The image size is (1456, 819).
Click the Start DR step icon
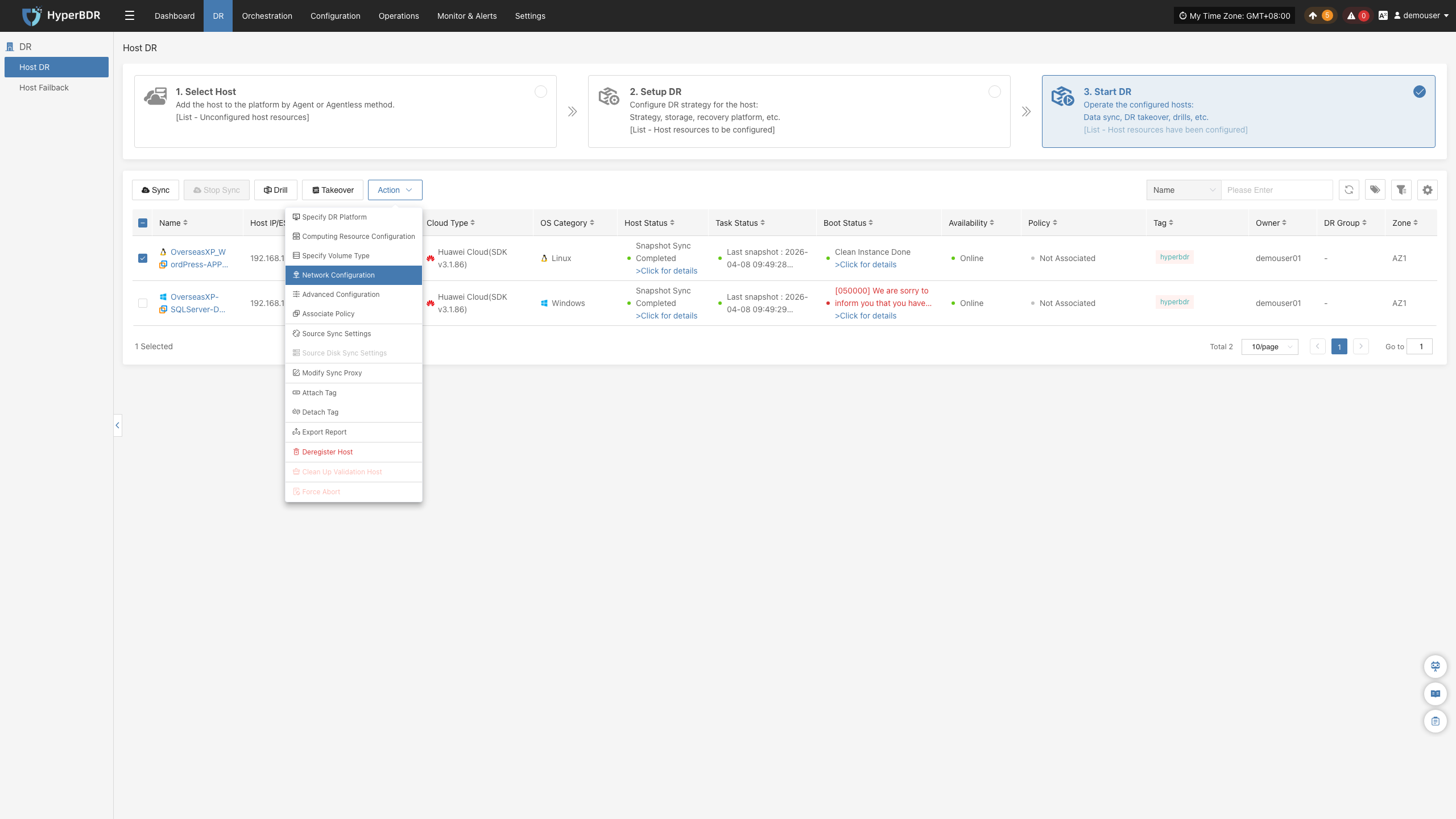click(x=1062, y=97)
